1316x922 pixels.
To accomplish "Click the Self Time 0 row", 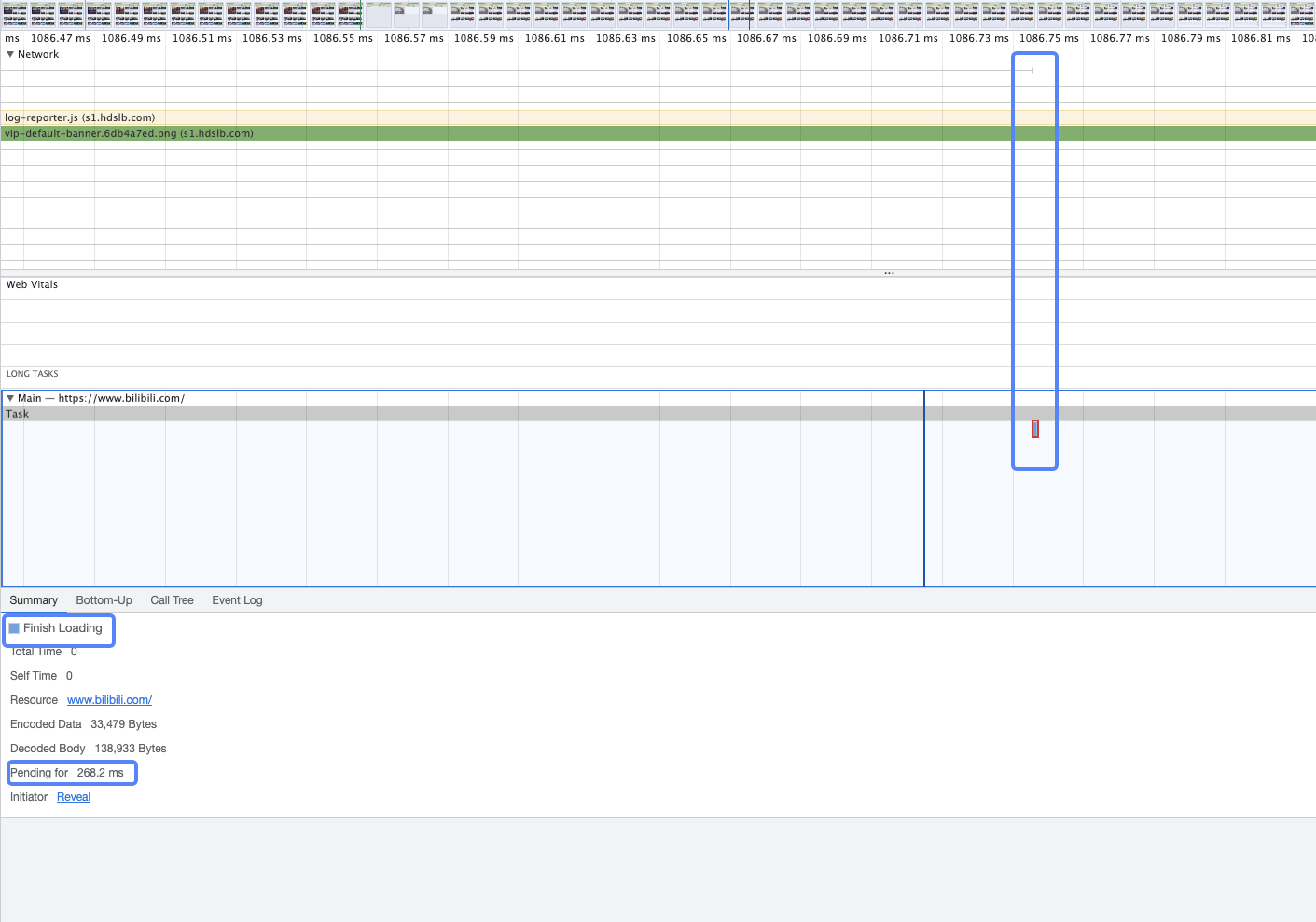I will pyautogui.click(x=41, y=676).
